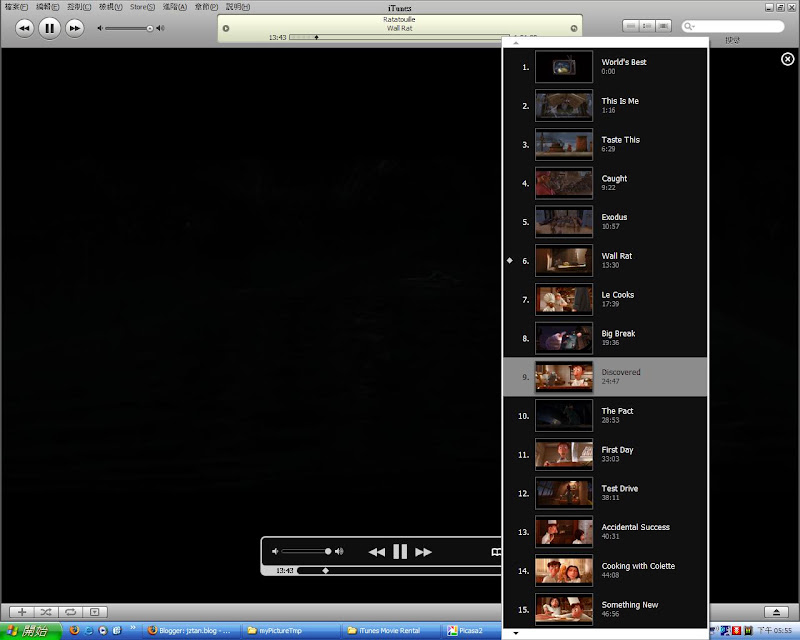Switch to iTunes Movie Rental taskbar item
Image resolution: width=800 pixels, height=640 pixels.
tap(389, 631)
